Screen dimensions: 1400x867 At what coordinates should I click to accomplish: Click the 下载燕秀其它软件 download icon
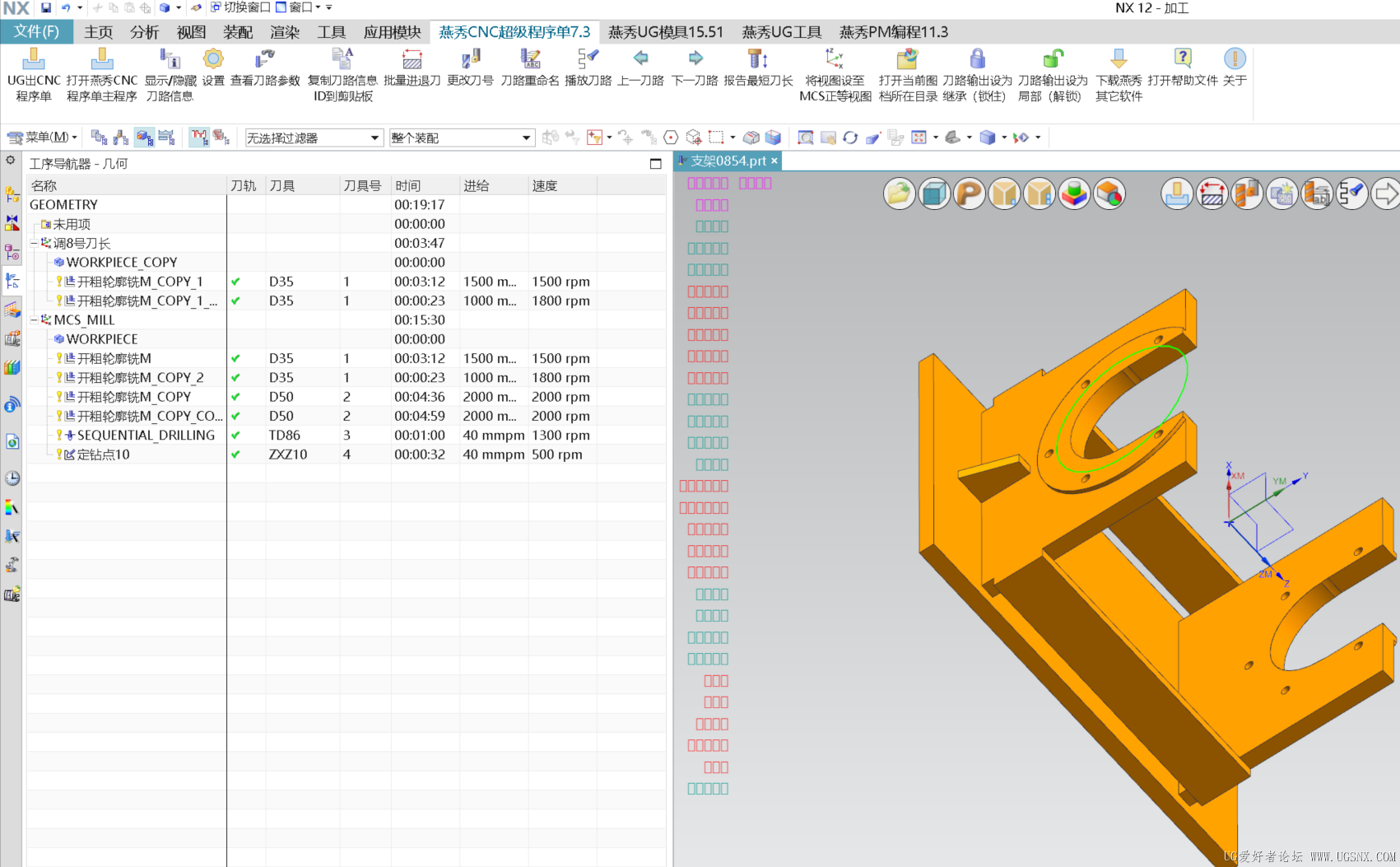click(1119, 59)
